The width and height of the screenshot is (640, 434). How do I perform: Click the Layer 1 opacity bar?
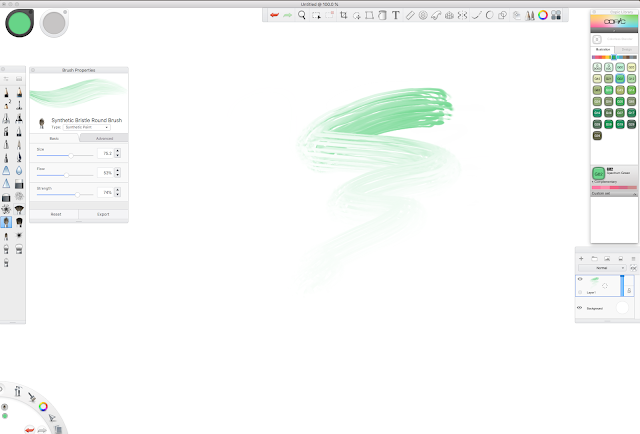pos(622,285)
